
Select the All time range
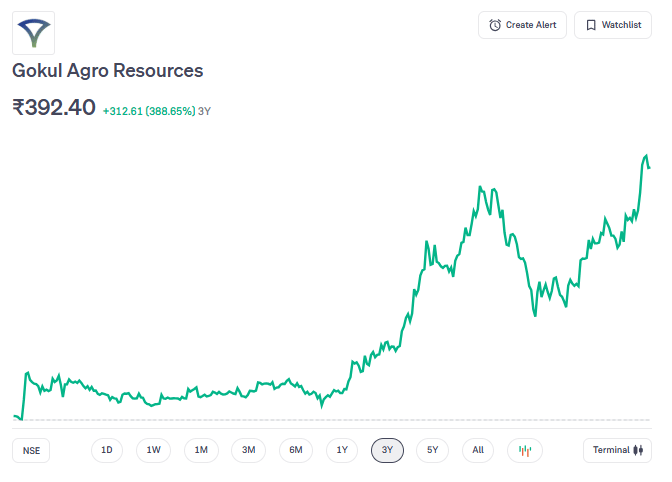(x=478, y=450)
